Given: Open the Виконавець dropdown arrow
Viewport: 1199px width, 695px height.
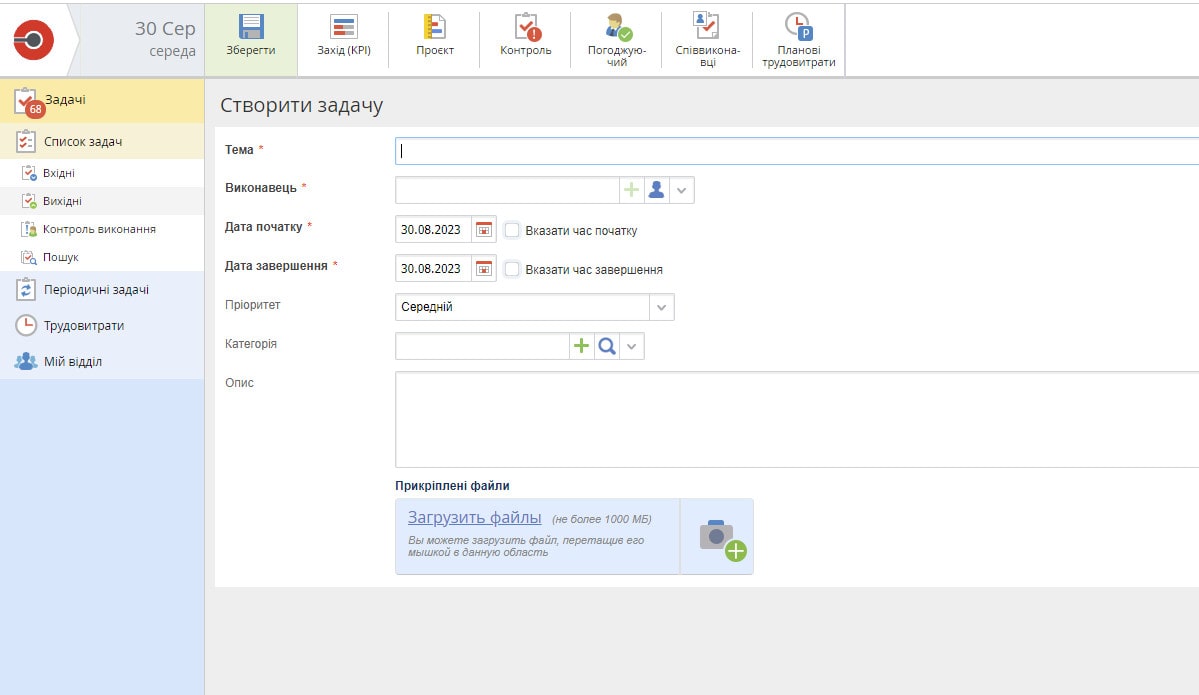Looking at the screenshot, I should click(x=682, y=190).
